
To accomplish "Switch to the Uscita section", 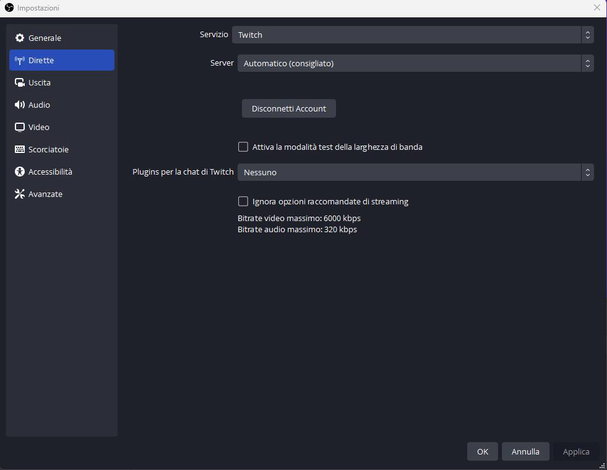I will click(62, 82).
